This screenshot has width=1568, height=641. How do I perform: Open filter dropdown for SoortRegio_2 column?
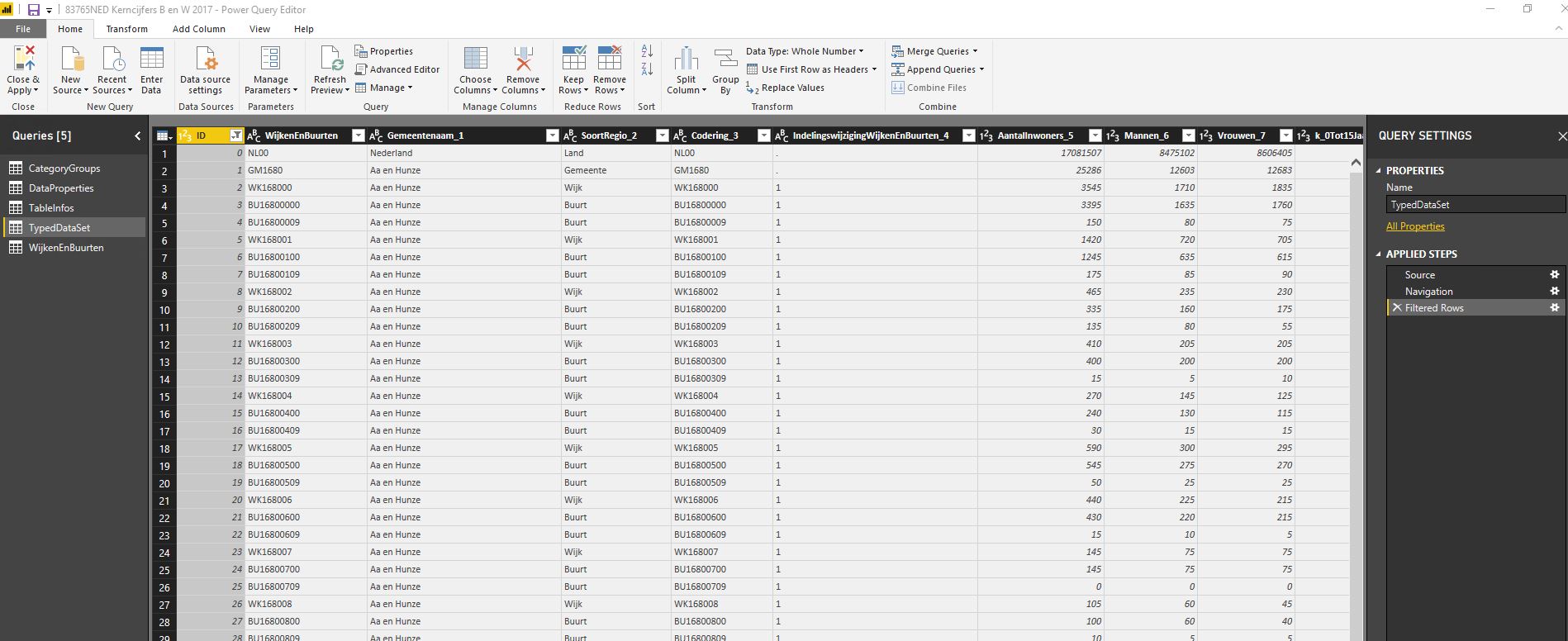pyautogui.click(x=662, y=135)
